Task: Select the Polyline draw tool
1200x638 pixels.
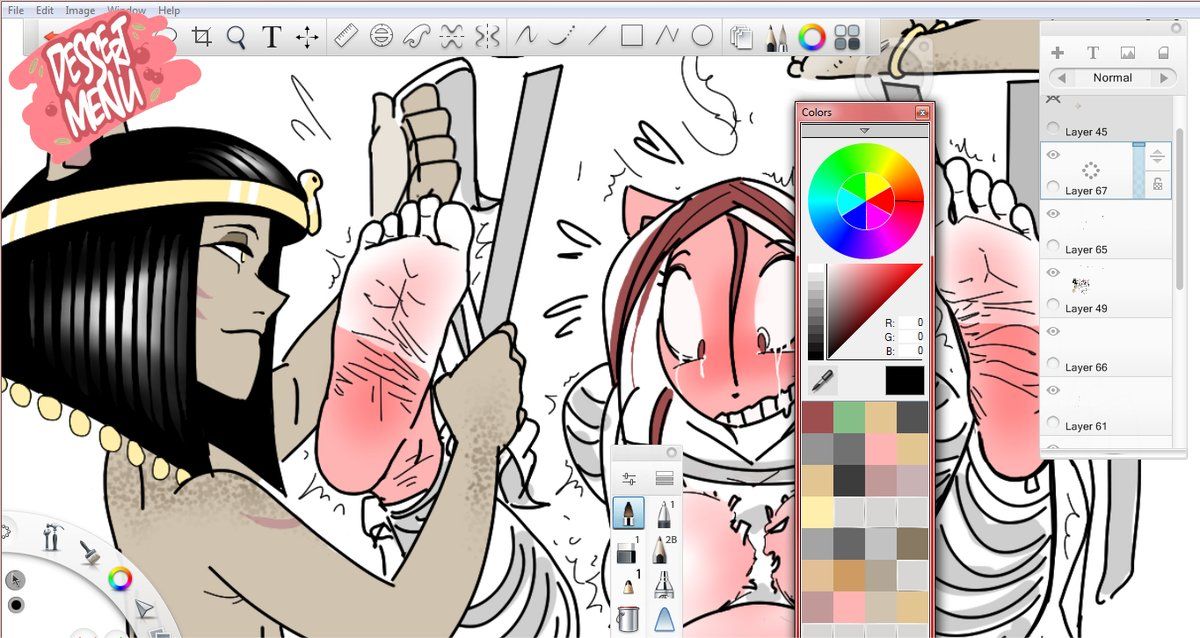Action: pos(667,37)
